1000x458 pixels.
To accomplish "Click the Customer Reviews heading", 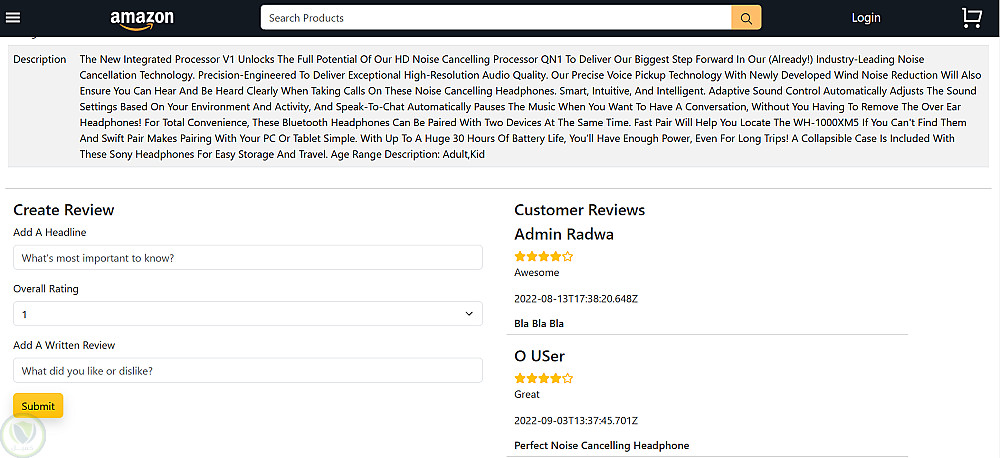I will (x=579, y=210).
